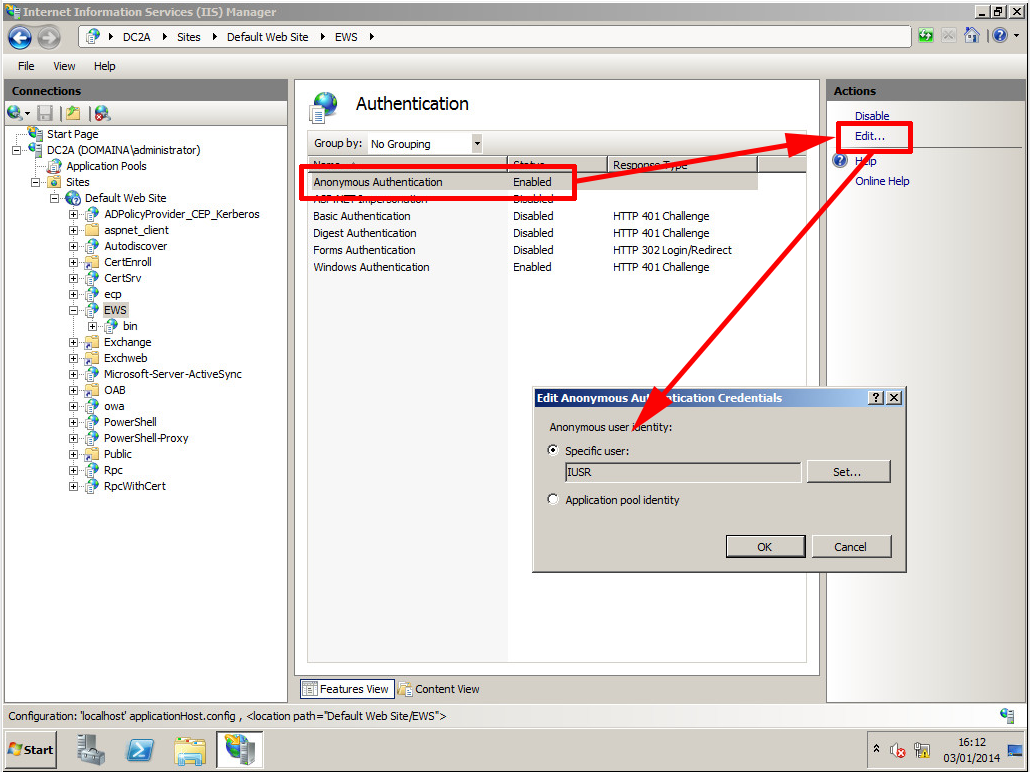1030x772 pixels.
Task: Collapse the Default Web Site node
Action: point(55,198)
